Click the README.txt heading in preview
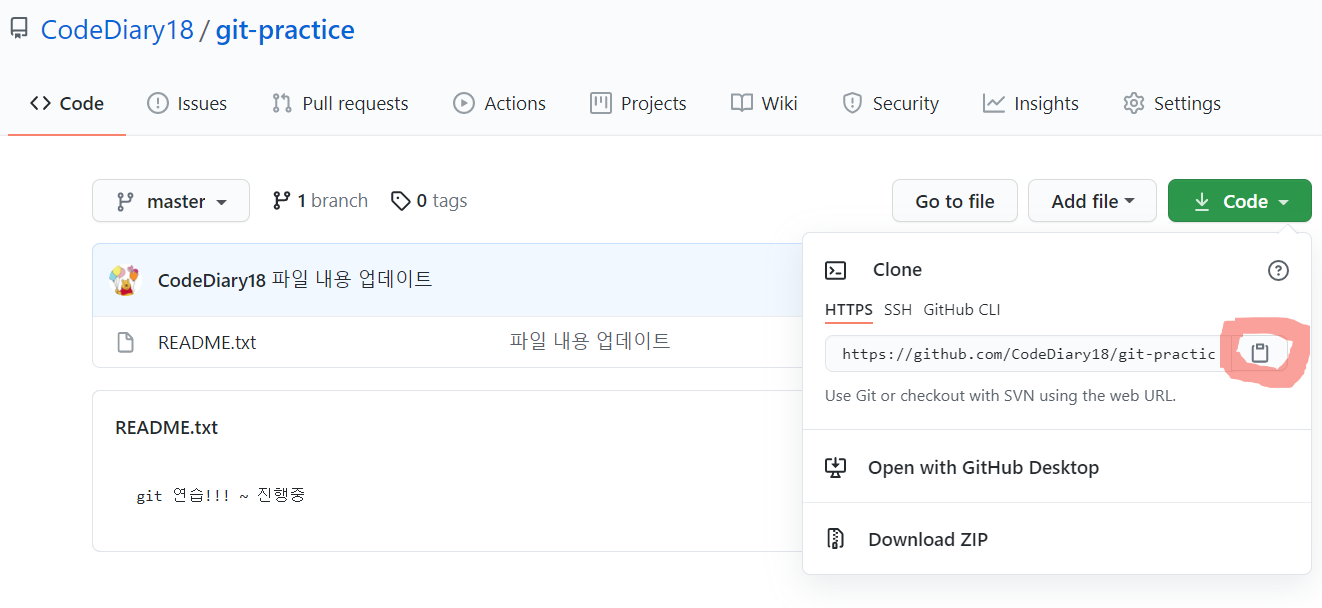Viewport: 1322px width, 608px height. [167, 427]
